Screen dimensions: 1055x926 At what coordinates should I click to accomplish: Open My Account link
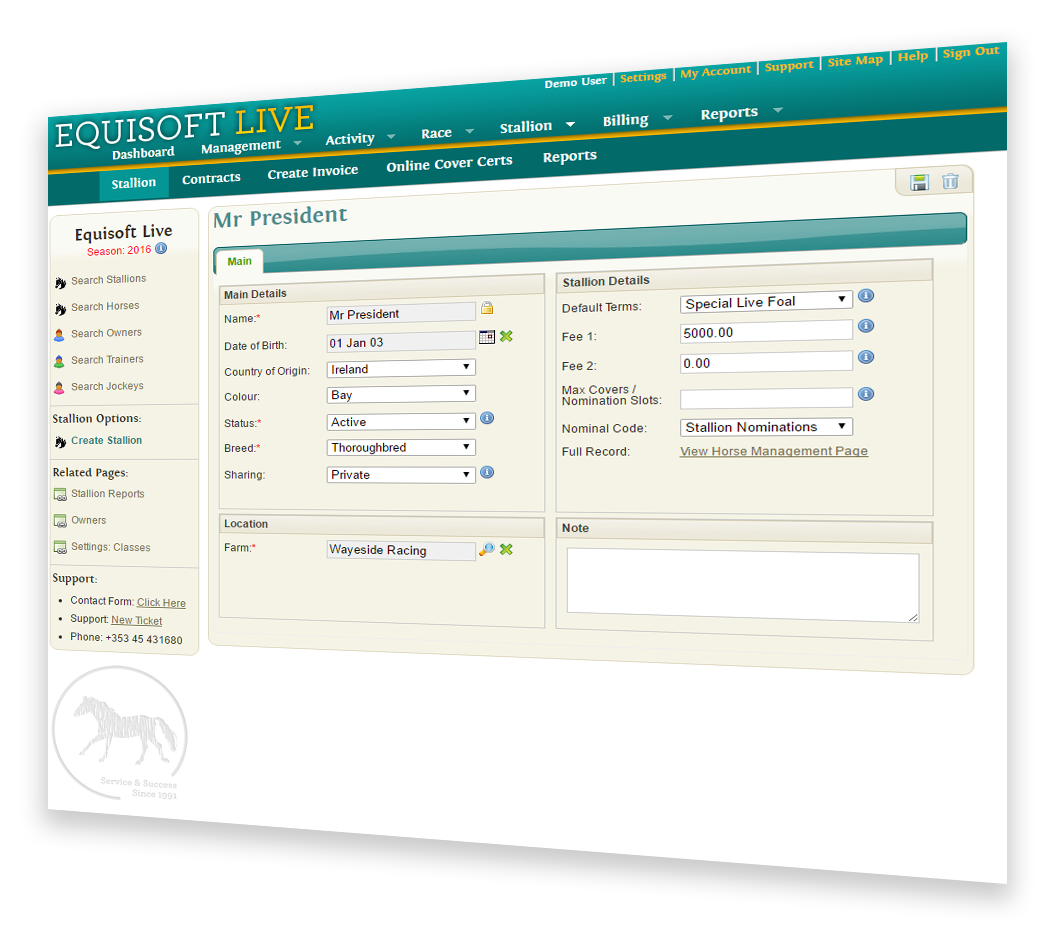[715, 71]
